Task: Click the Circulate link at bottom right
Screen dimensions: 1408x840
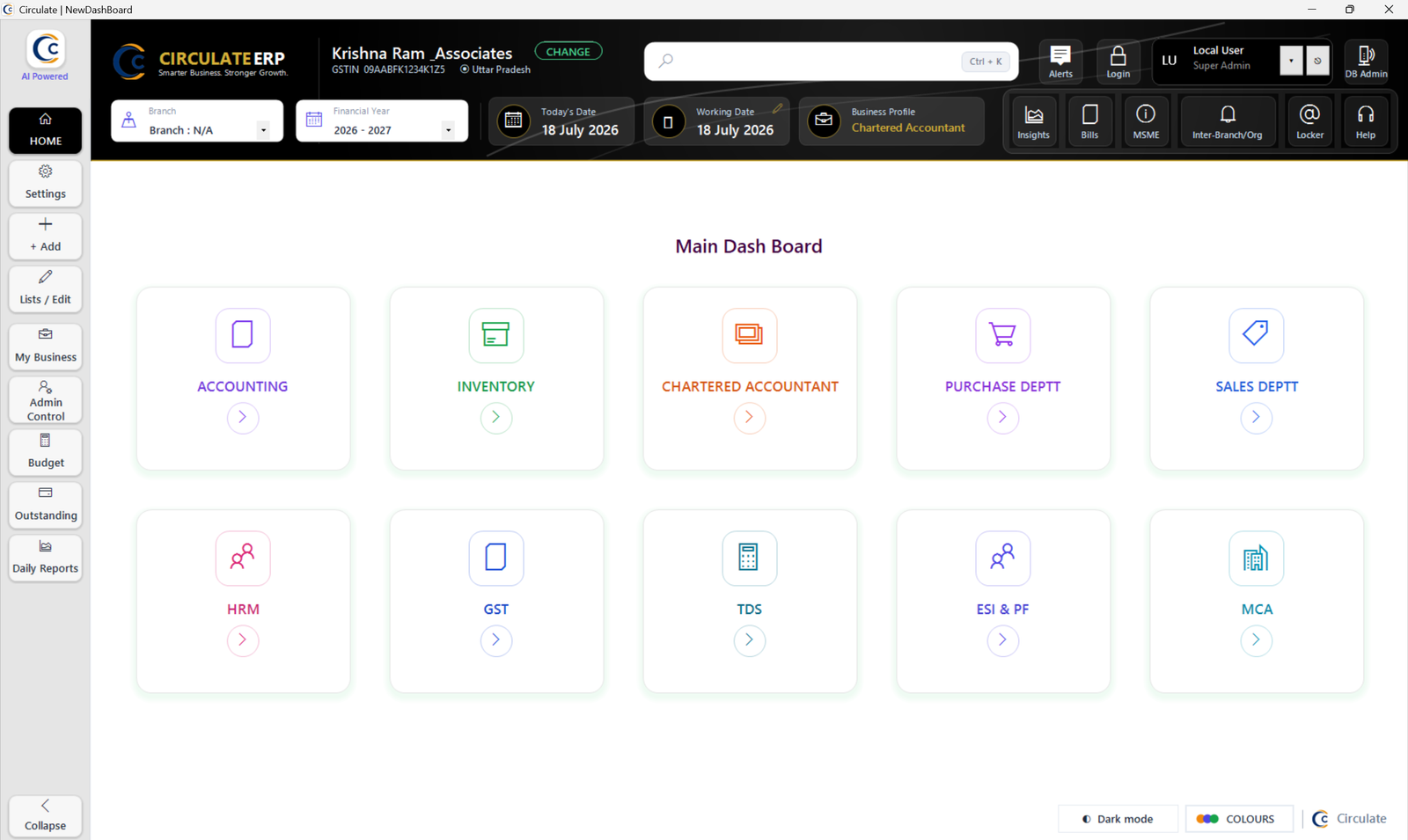Action: [1349, 819]
